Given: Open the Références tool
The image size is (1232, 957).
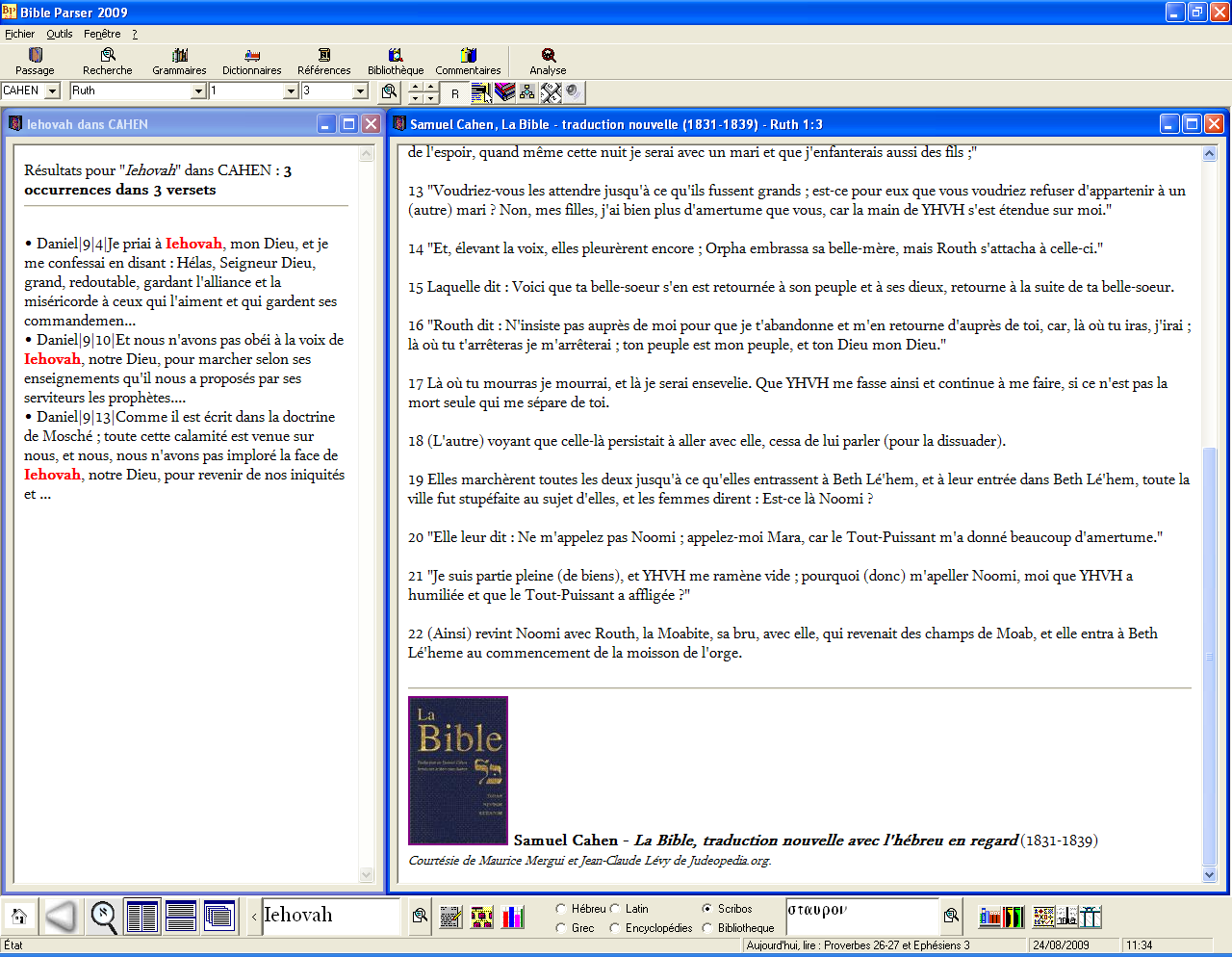Looking at the screenshot, I should pos(323,62).
